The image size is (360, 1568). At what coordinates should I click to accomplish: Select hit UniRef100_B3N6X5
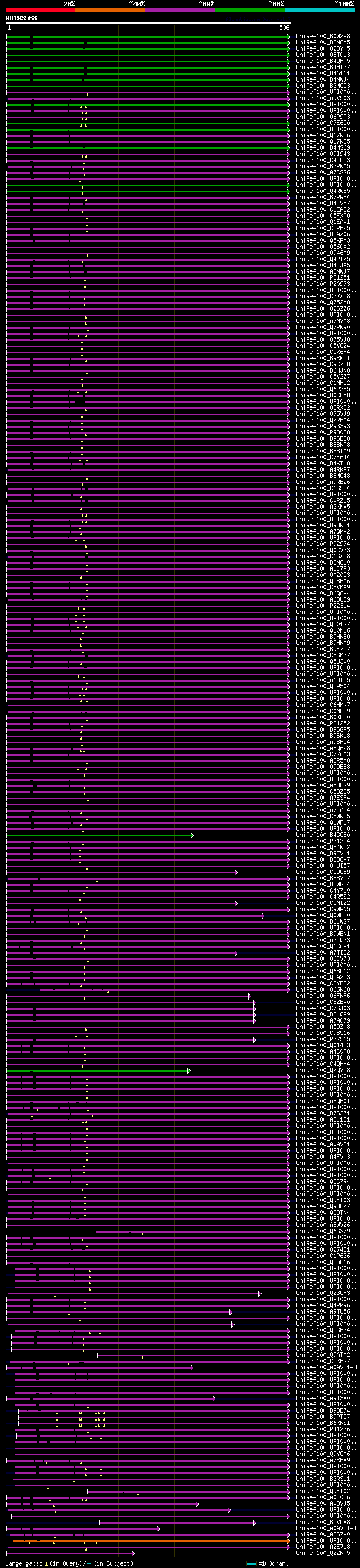[x=323, y=43]
